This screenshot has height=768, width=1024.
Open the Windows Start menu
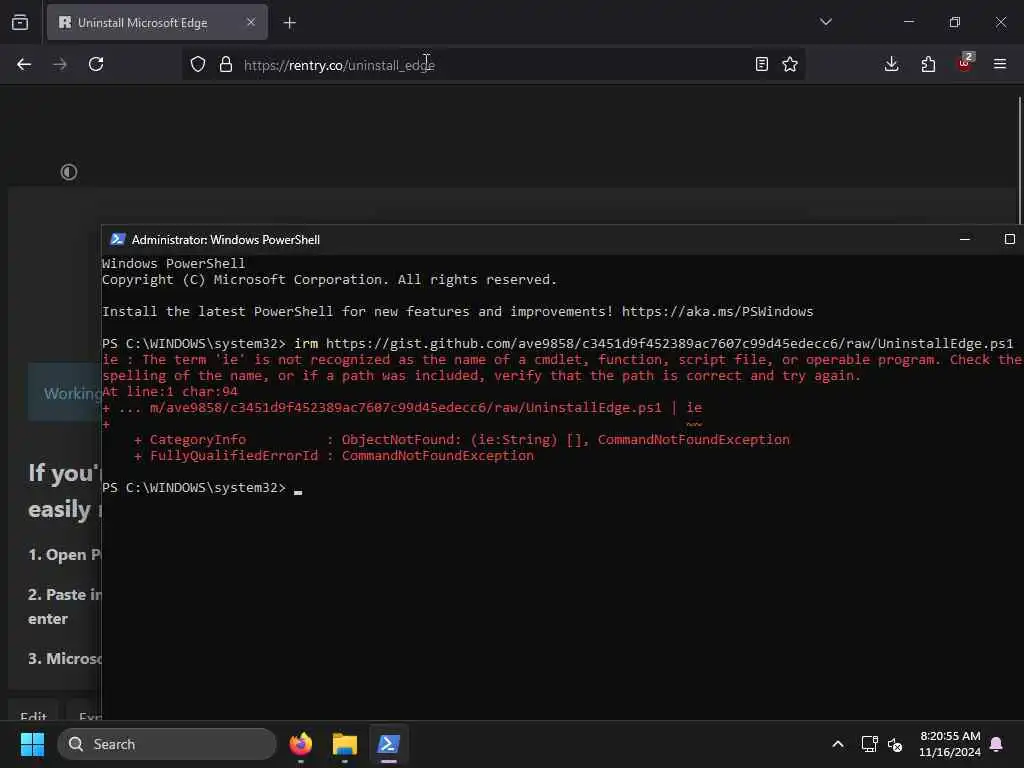(32, 744)
